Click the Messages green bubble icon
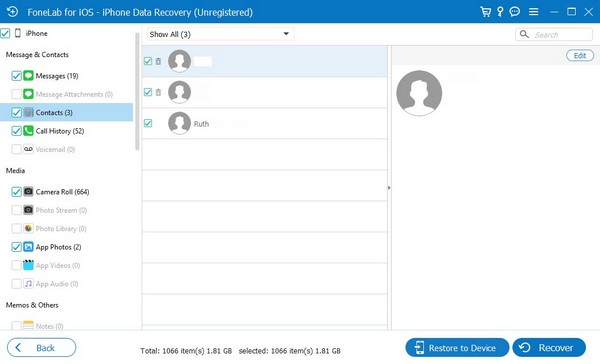 click(28, 75)
